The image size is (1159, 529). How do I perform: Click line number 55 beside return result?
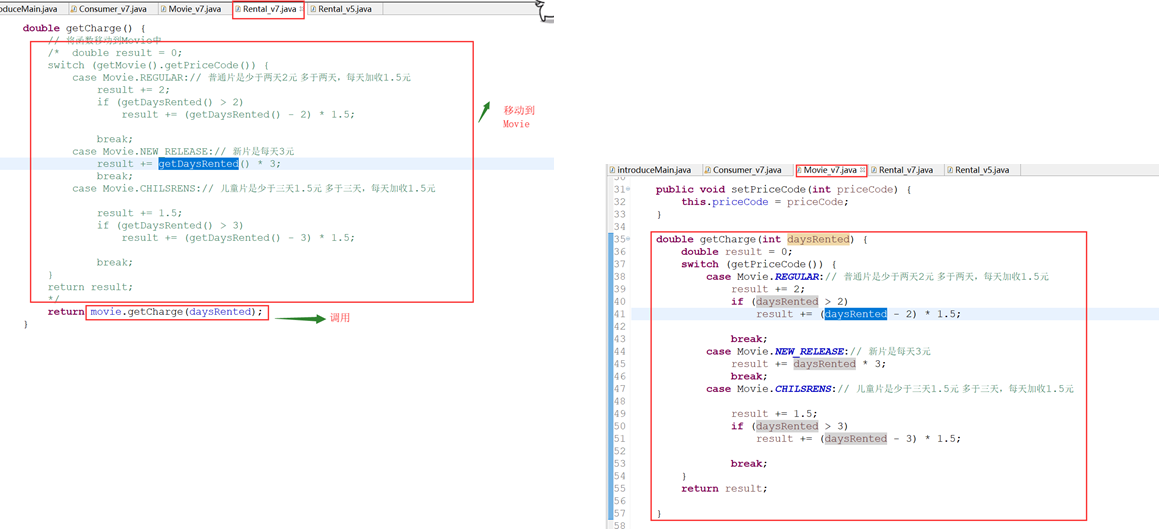619,488
